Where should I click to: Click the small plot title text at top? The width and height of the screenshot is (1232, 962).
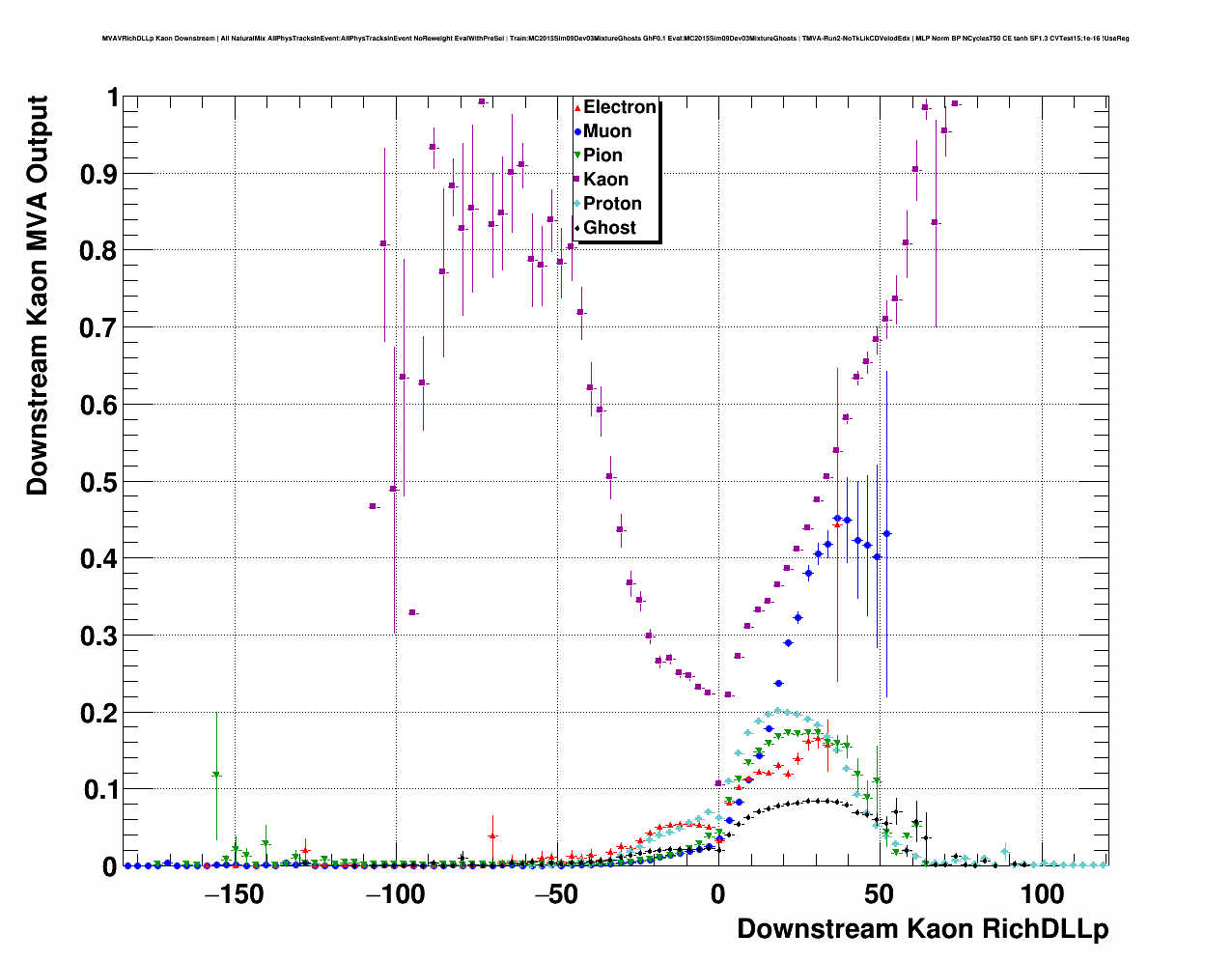coord(615,39)
